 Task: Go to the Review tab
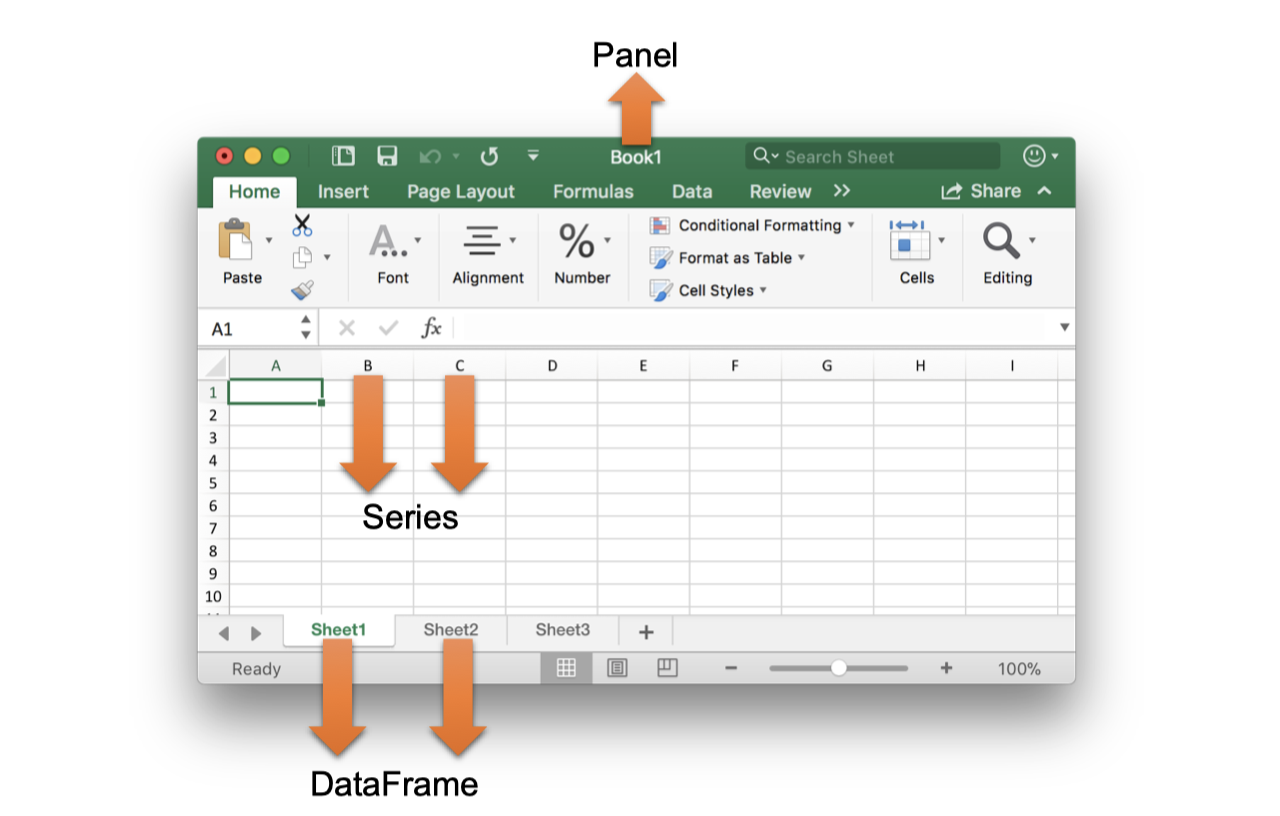[x=780, y=192]
